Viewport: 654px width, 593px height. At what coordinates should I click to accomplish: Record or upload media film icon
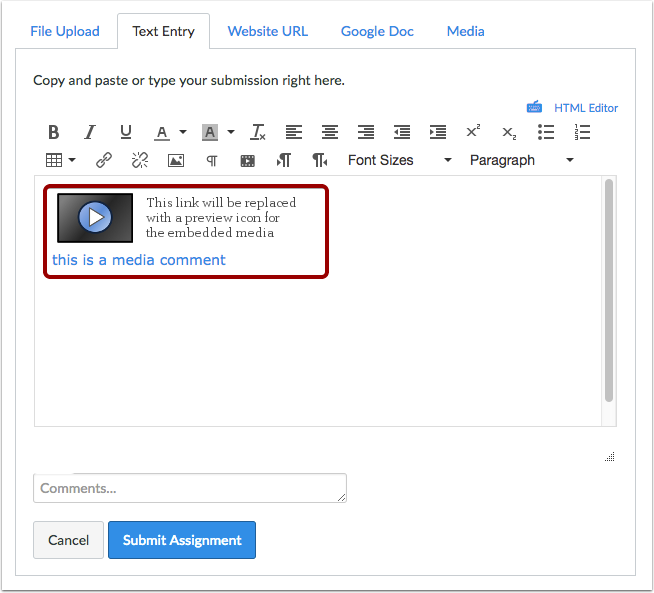248,161
